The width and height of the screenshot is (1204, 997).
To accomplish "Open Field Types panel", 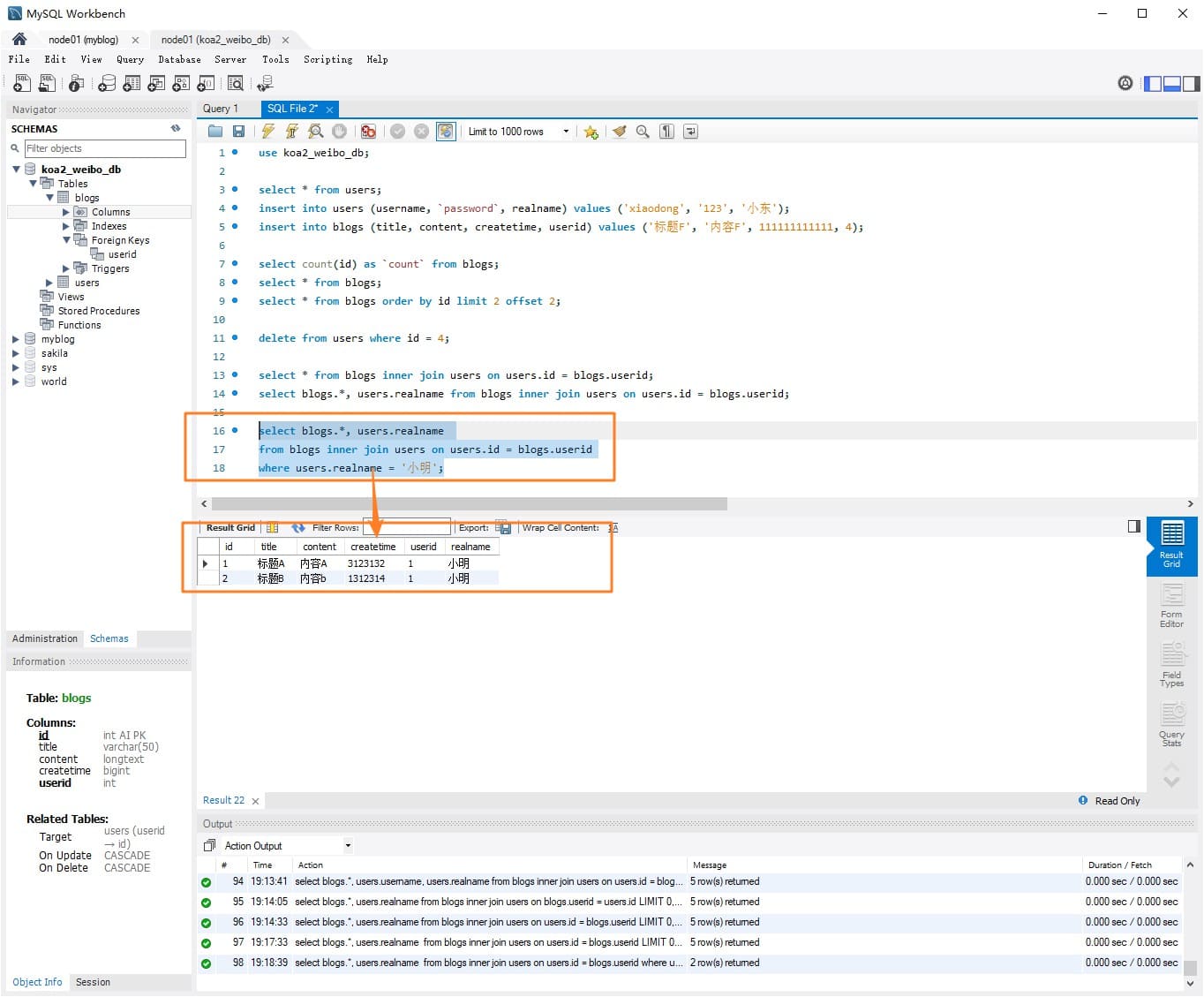I will coord(1171,665).
